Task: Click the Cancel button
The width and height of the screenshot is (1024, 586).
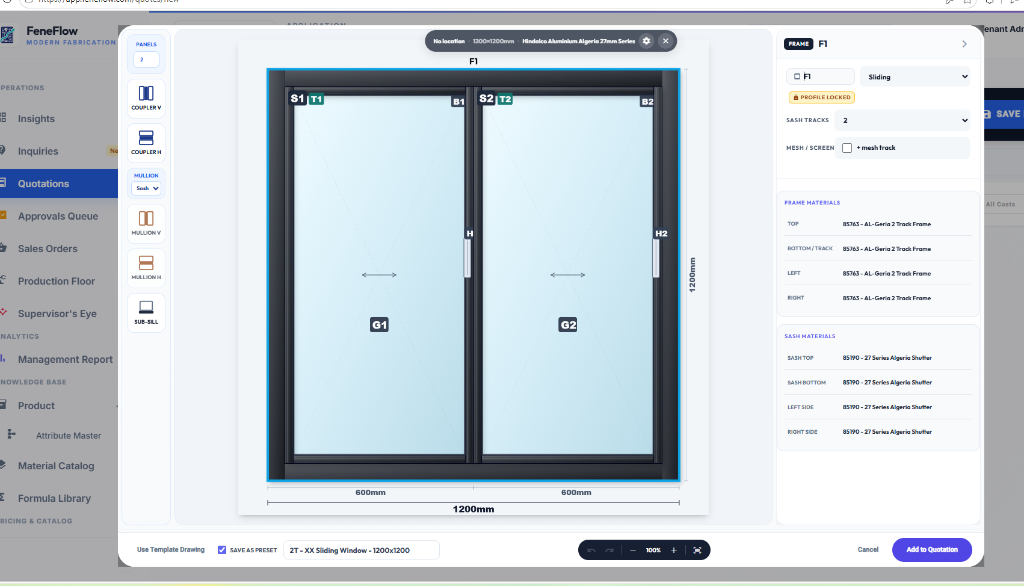Action: (x=868, y=549)
